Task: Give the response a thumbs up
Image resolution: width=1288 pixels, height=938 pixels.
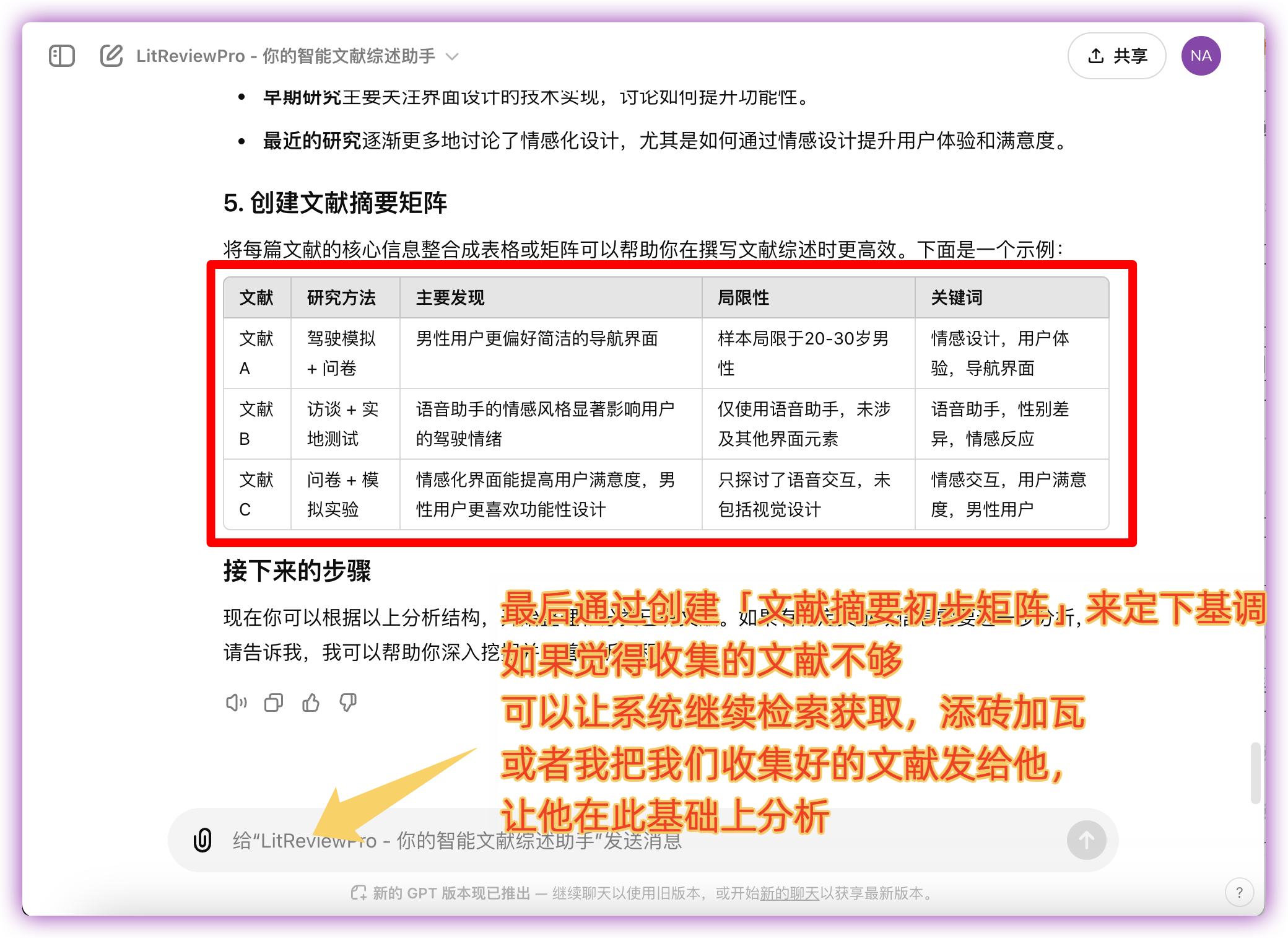Action: point(311,703)
